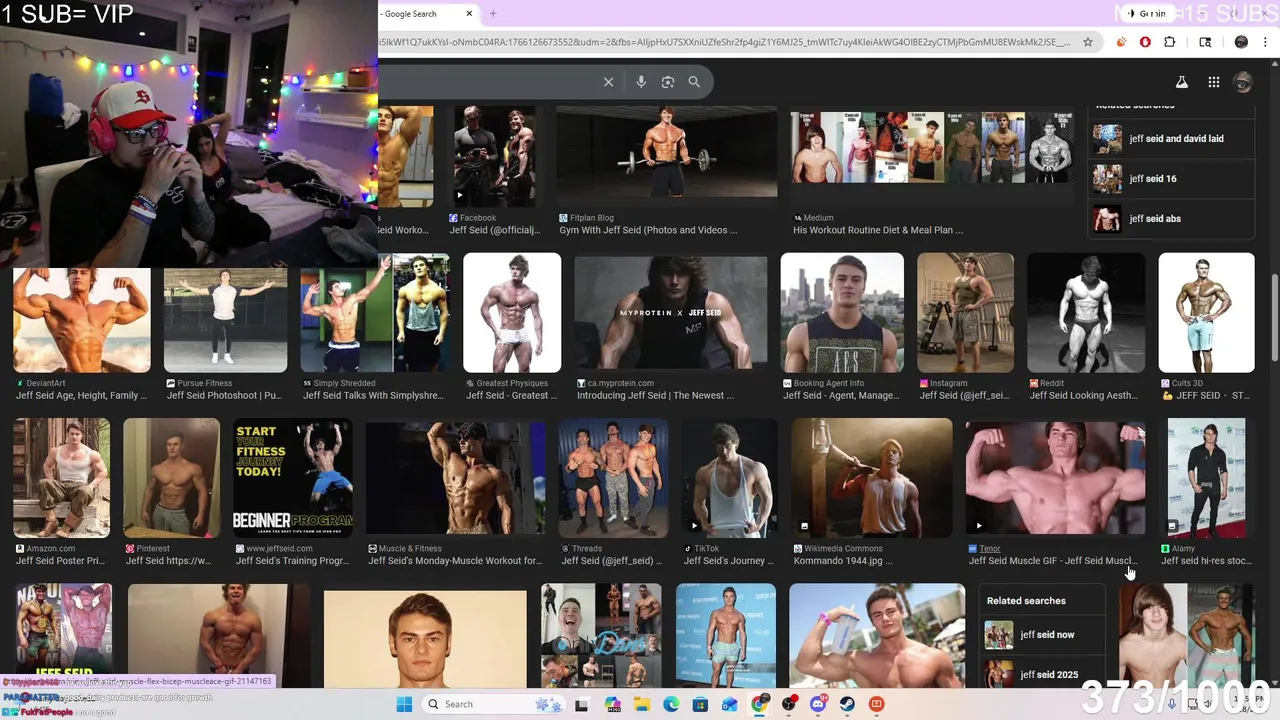
Task: Open Alamy 'Jeff seid hi-res stock' image
Action: click(1207, 478)
